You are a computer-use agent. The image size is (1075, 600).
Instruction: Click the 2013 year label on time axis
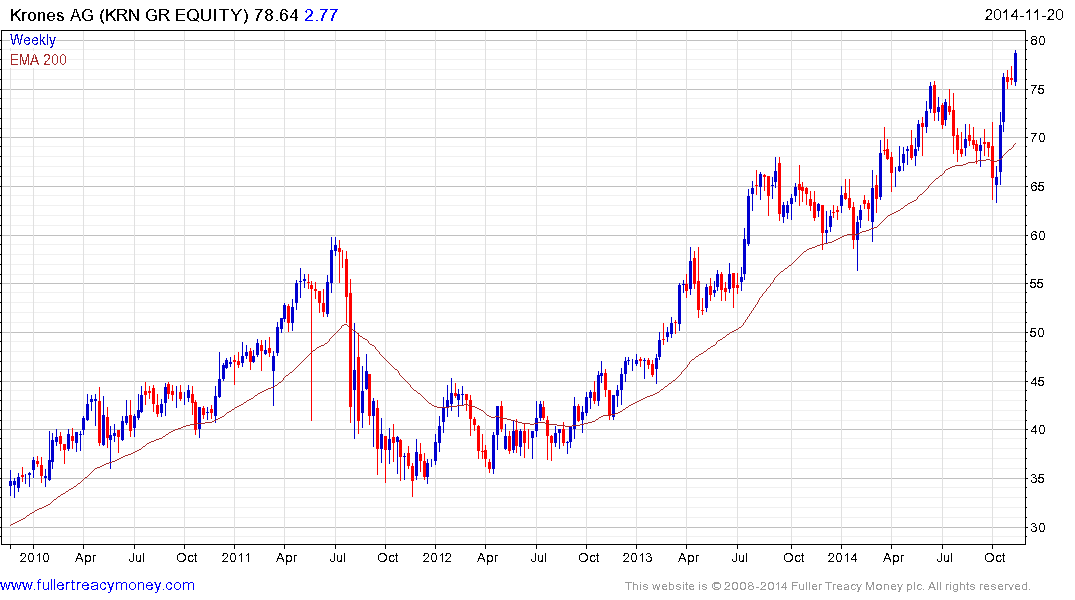(x=638, y=557)
